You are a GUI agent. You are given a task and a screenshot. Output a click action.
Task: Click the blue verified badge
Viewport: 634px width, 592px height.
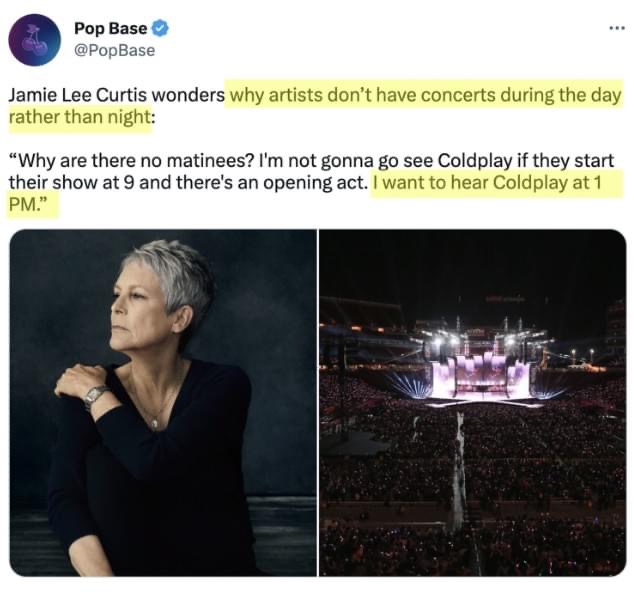click(157, 29)
